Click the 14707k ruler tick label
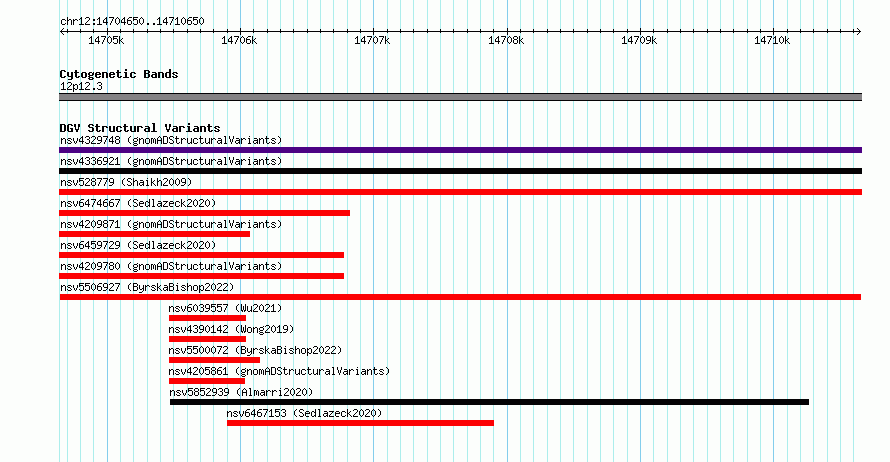 point(372,40)
